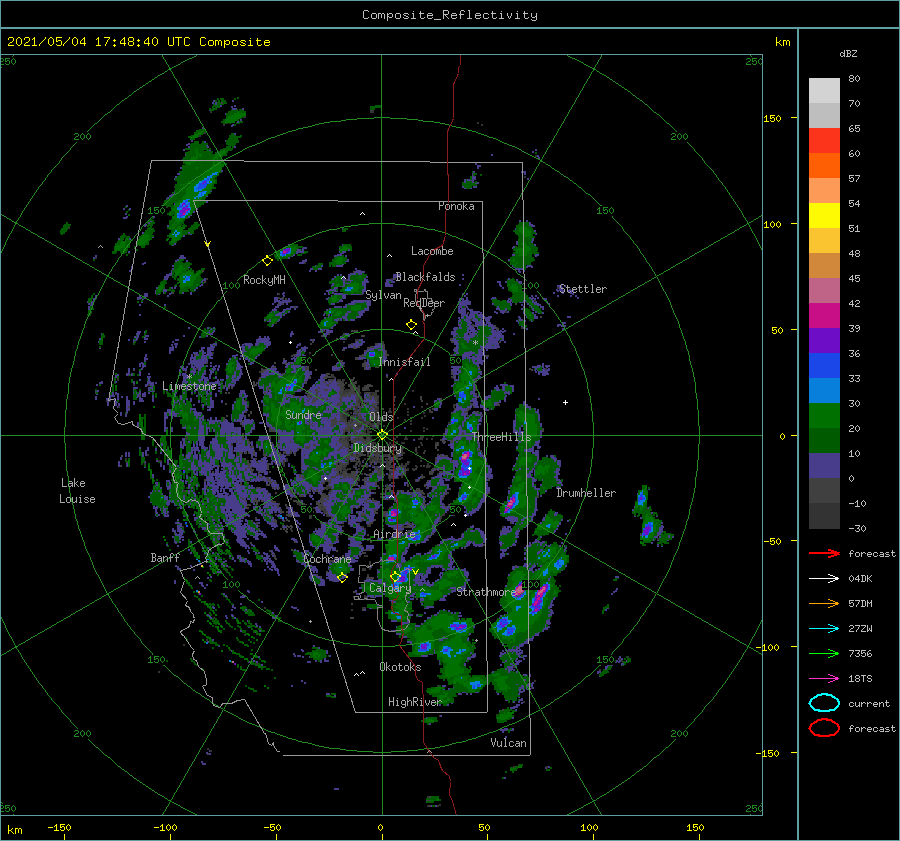
Task: Click the Banff label on the map
Action: click(x=165, y=558)
